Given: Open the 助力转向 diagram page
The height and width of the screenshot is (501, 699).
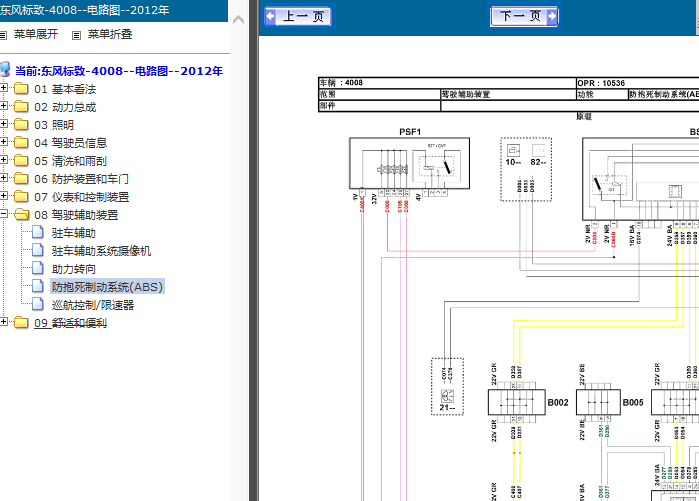Looking at the screenshot, I should point(74,269).
